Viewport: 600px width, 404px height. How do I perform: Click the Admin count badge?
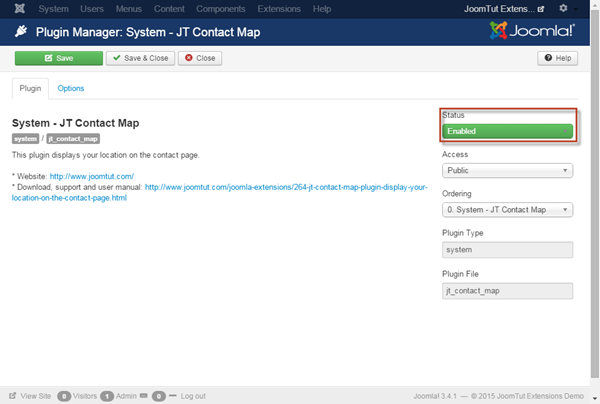[107, 396]
